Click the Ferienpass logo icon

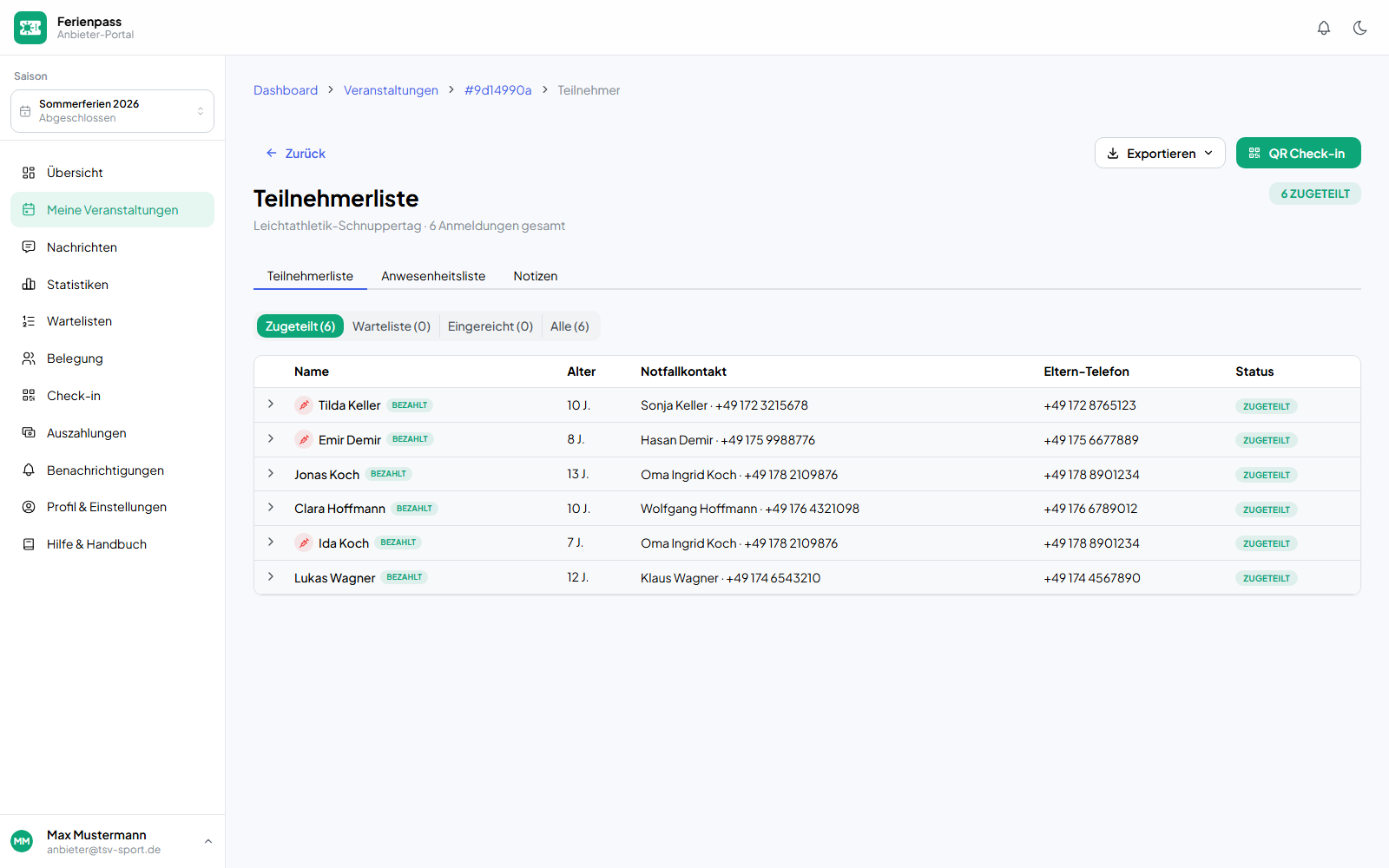(30, 28)
